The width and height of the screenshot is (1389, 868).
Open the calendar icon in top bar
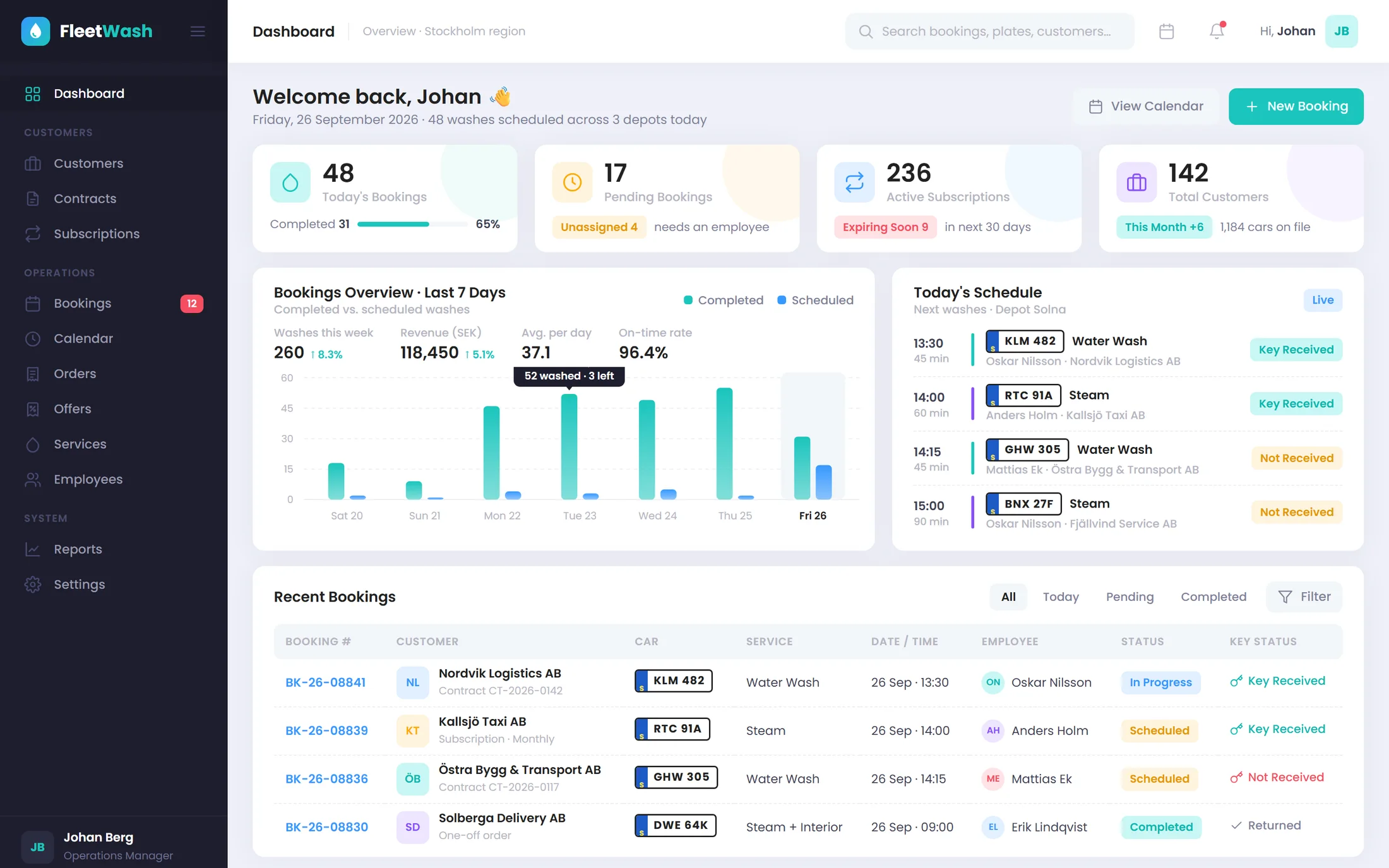[1166, 31]
